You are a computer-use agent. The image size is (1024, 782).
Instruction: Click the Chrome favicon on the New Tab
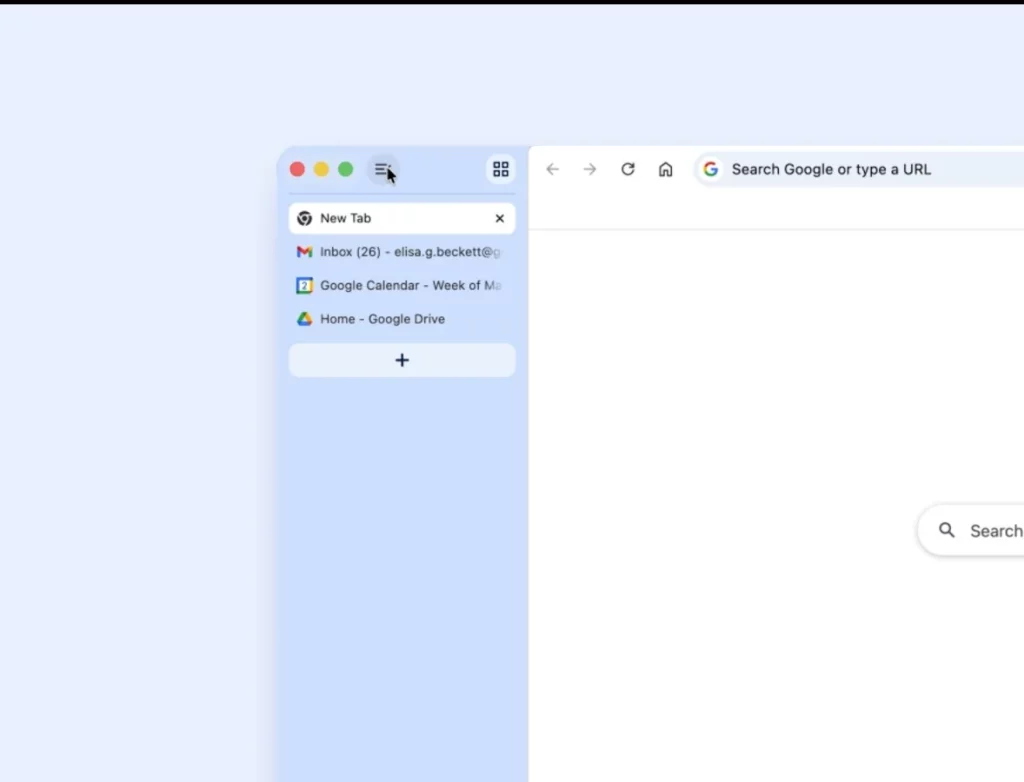(304, 218)
